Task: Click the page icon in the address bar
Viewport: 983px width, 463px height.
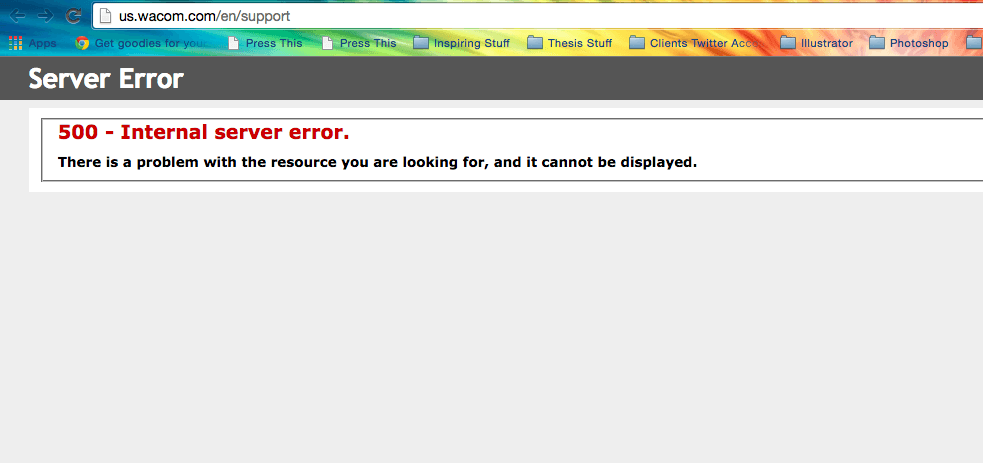Action: point(105,17)
